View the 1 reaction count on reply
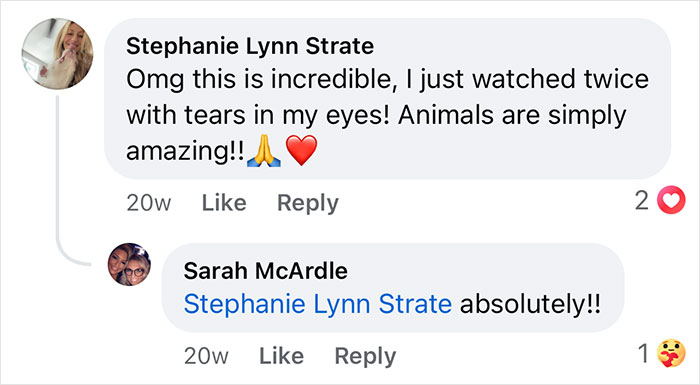The image size is (700, 385). [x=643, y=354]
